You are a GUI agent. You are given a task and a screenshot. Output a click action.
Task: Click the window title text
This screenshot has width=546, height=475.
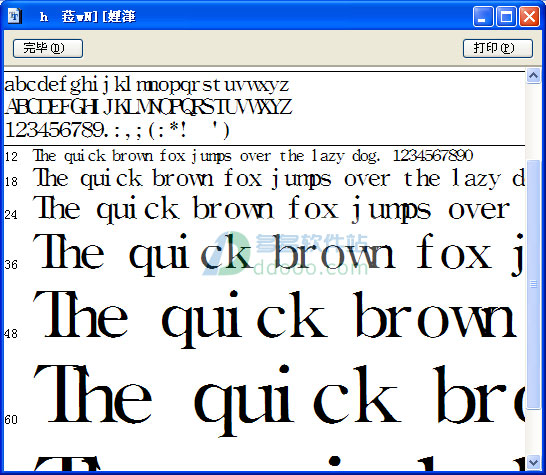pyautogui.click(x=87, y=16)
